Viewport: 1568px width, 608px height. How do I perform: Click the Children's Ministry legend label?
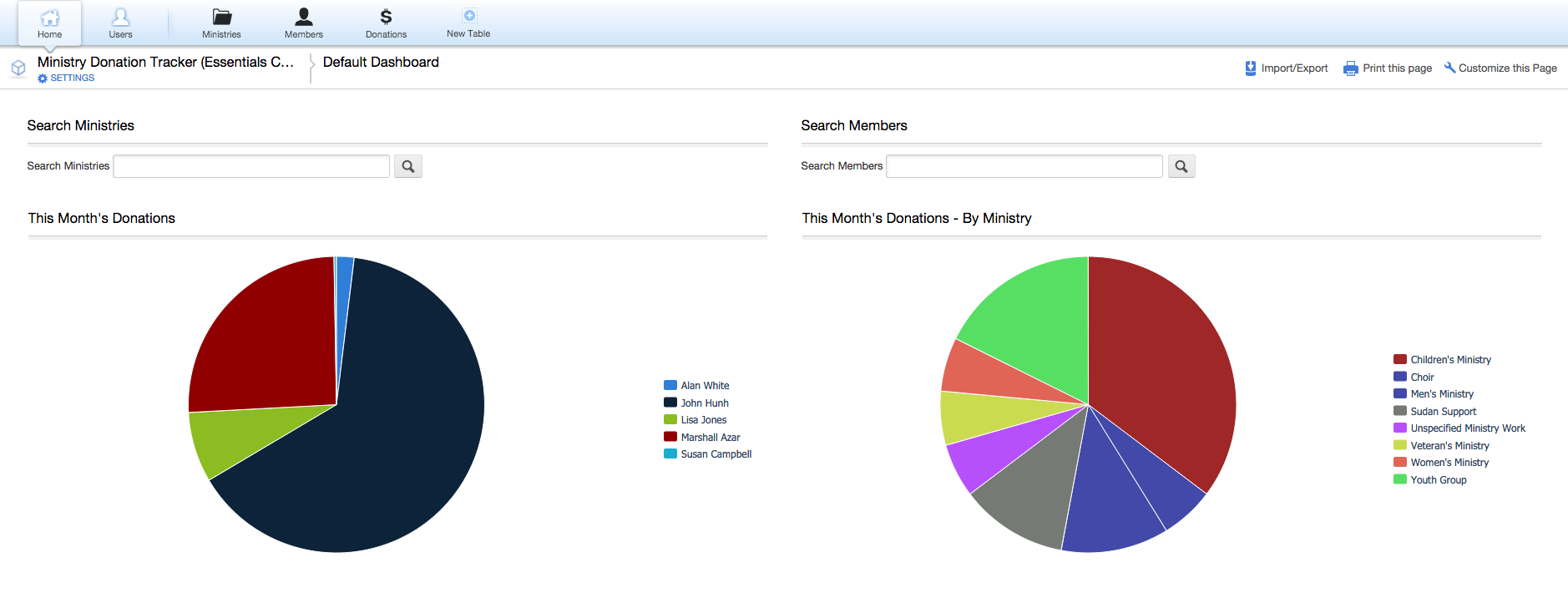tap(1451, 360)
